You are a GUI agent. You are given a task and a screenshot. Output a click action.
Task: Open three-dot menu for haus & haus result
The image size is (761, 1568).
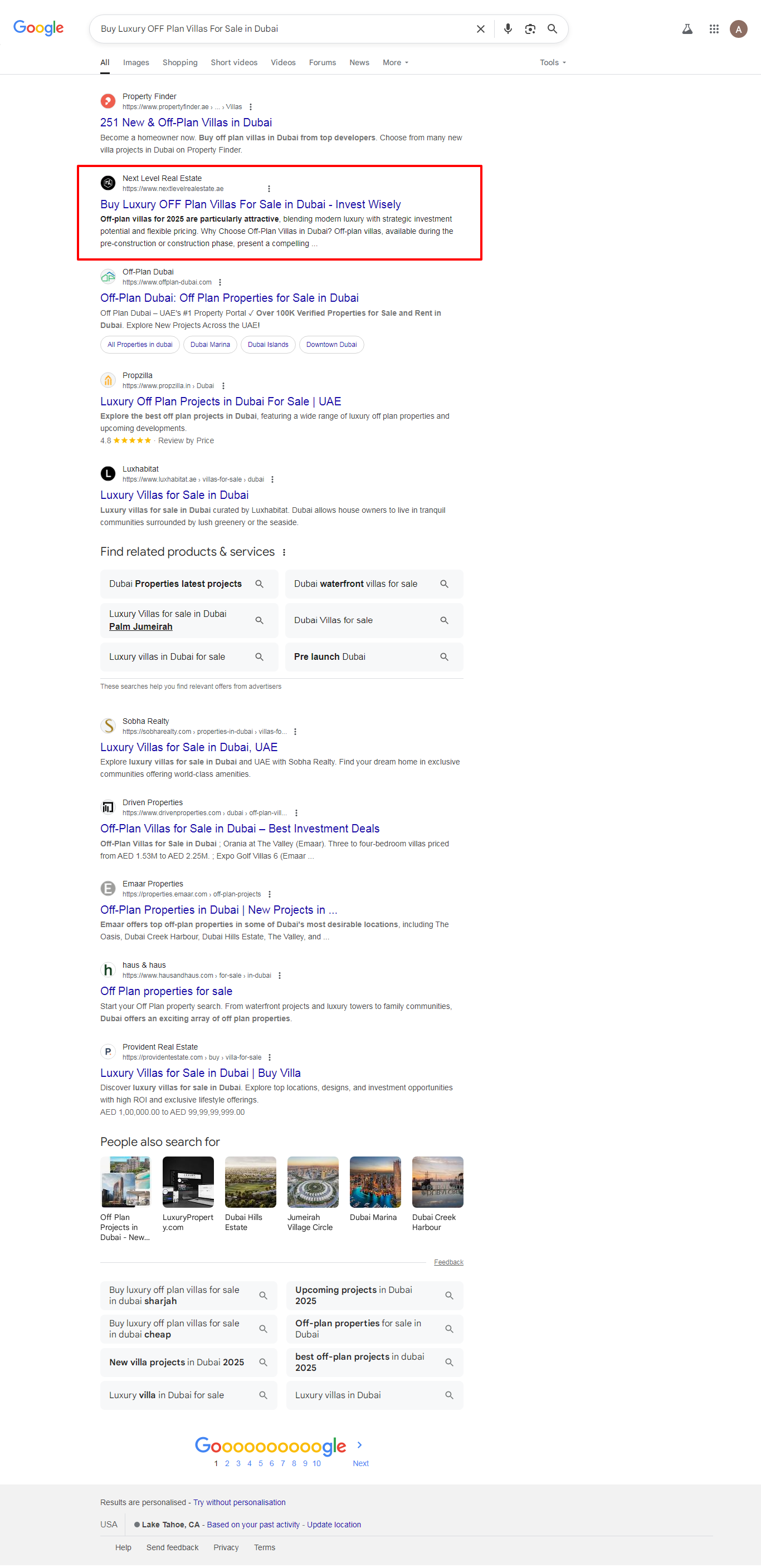(x=280, y=976)
